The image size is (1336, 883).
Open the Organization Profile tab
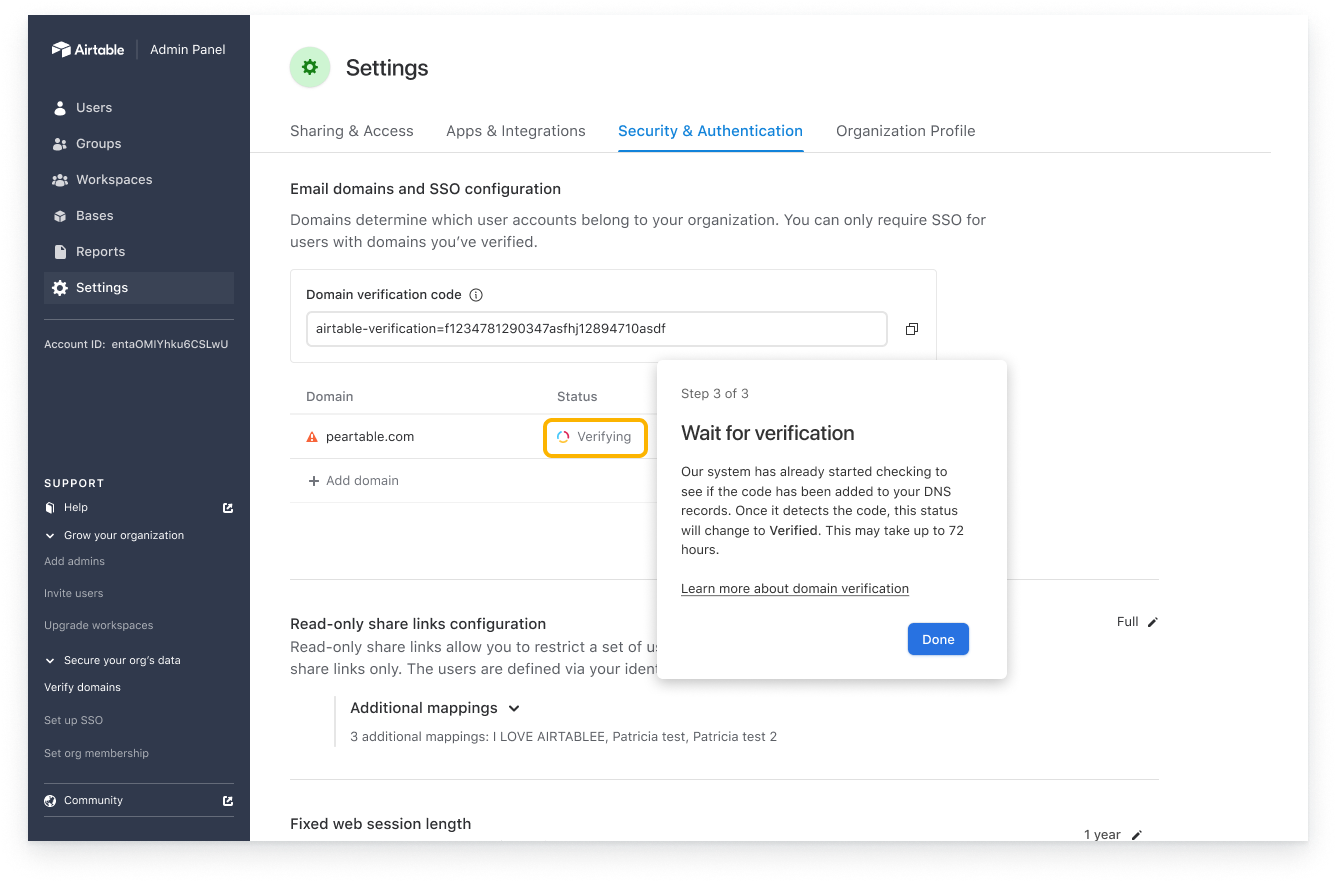point(905,130)
